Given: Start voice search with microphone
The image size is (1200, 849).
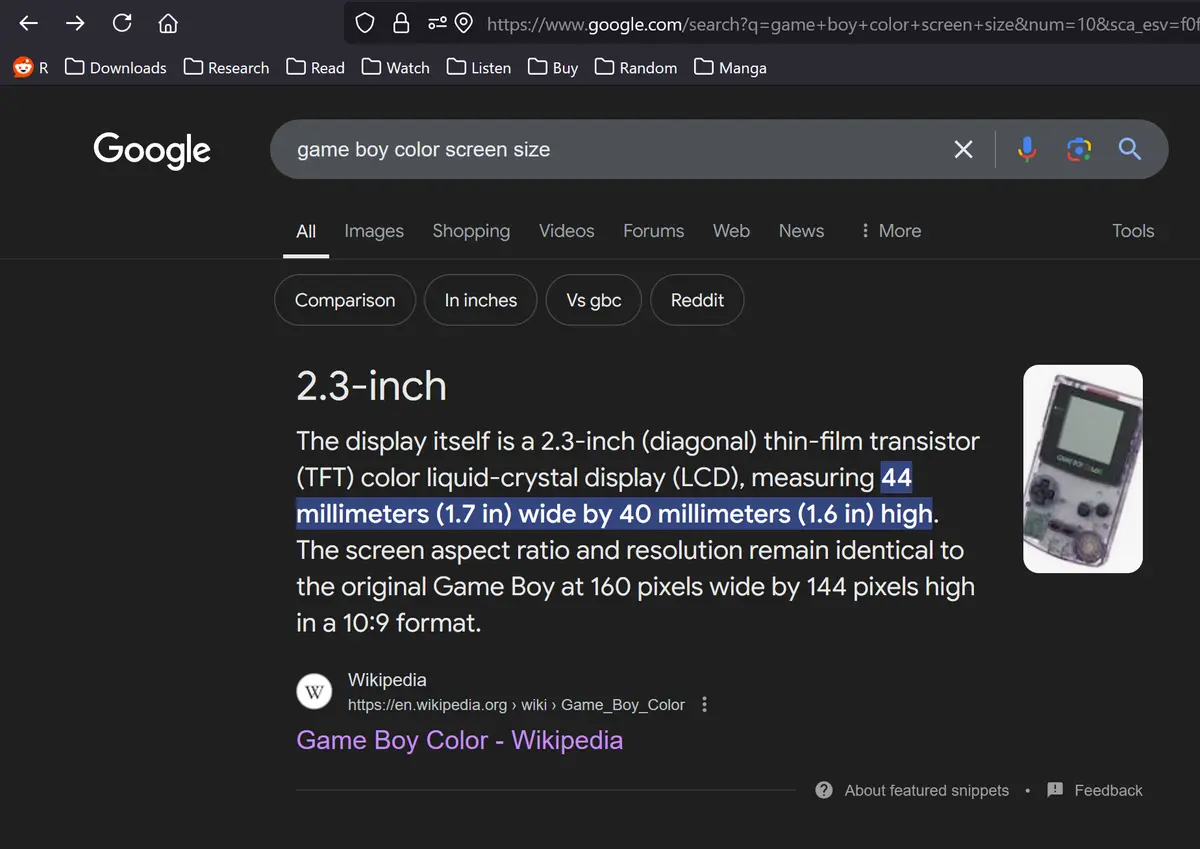Looking at the screenshot, I should (x=1026, y=150).
